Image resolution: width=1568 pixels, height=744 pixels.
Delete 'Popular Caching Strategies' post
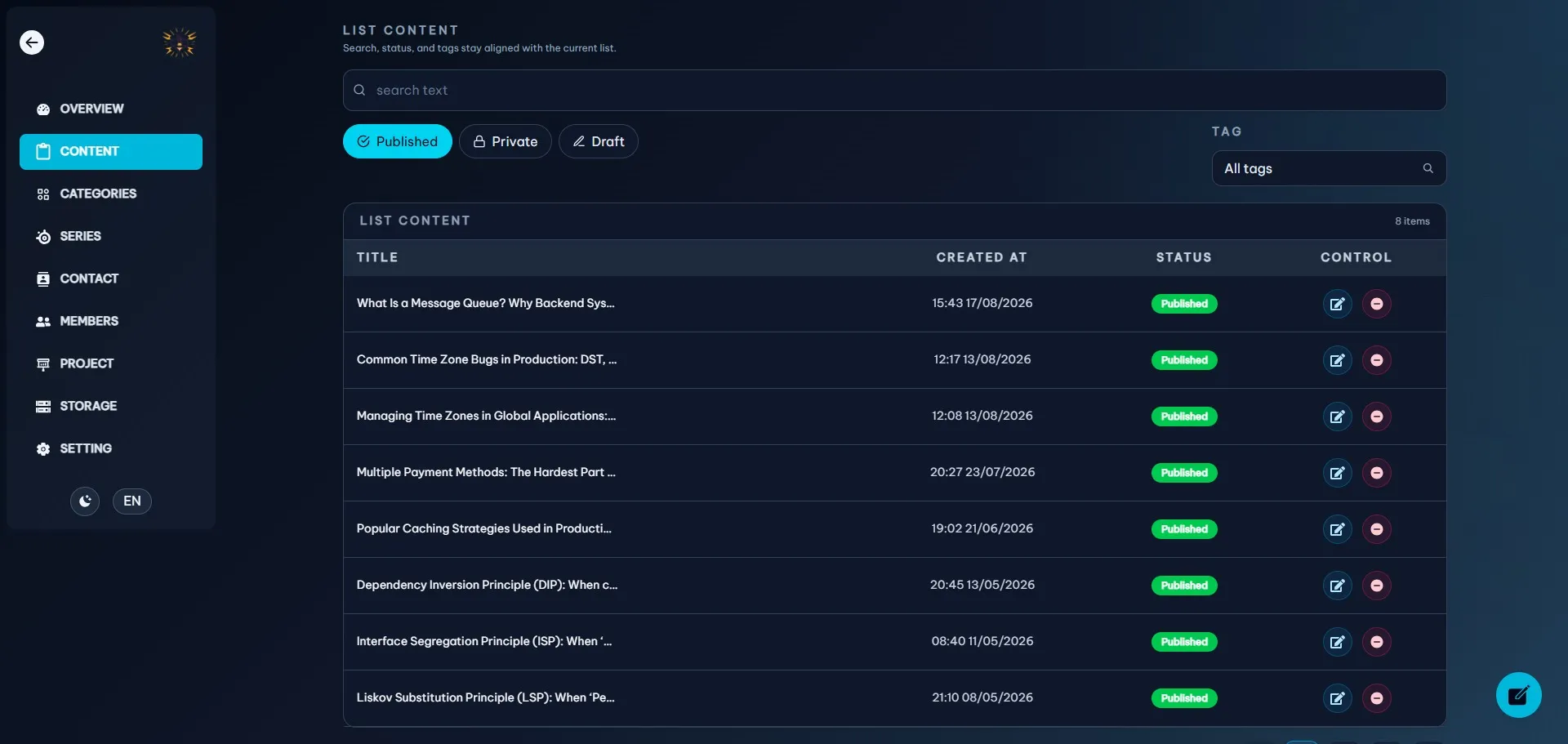point(1377,530)
